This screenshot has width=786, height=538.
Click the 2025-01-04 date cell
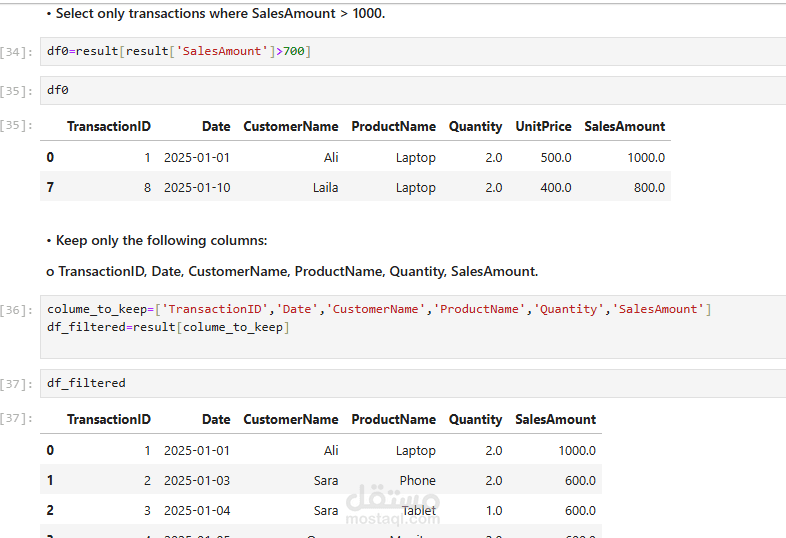click(x=197, y=510)
